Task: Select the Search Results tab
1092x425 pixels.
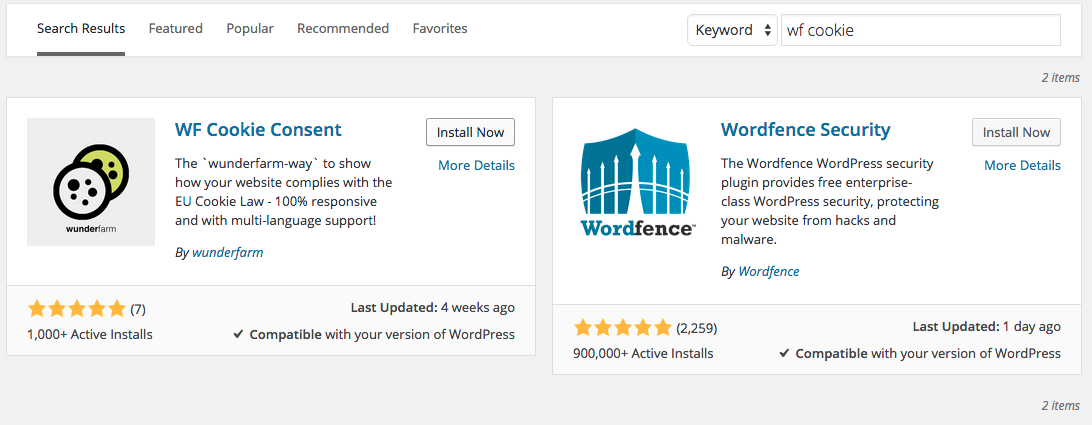Action: 81,29
